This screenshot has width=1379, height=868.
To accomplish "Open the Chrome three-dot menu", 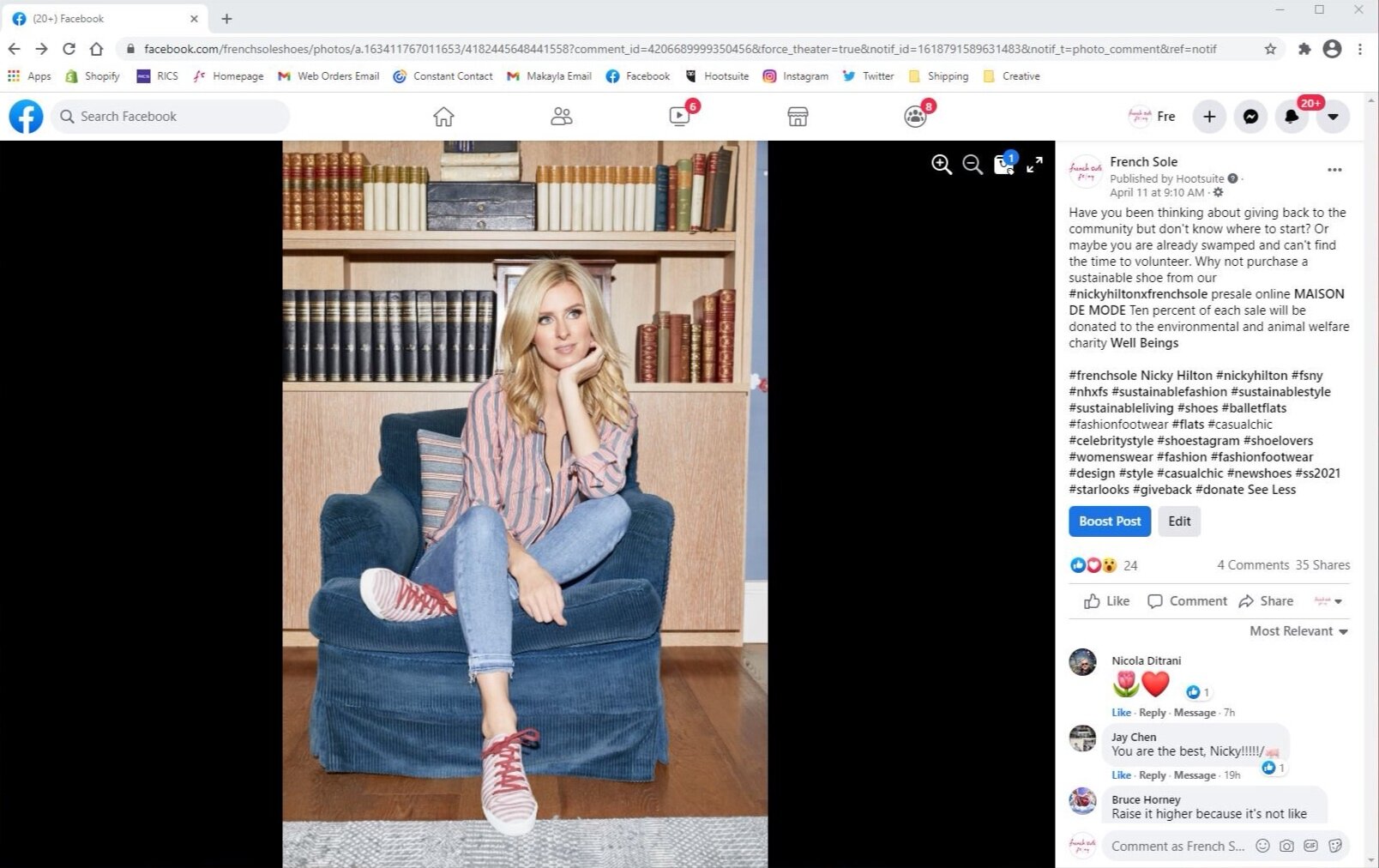I will 1360,49.
